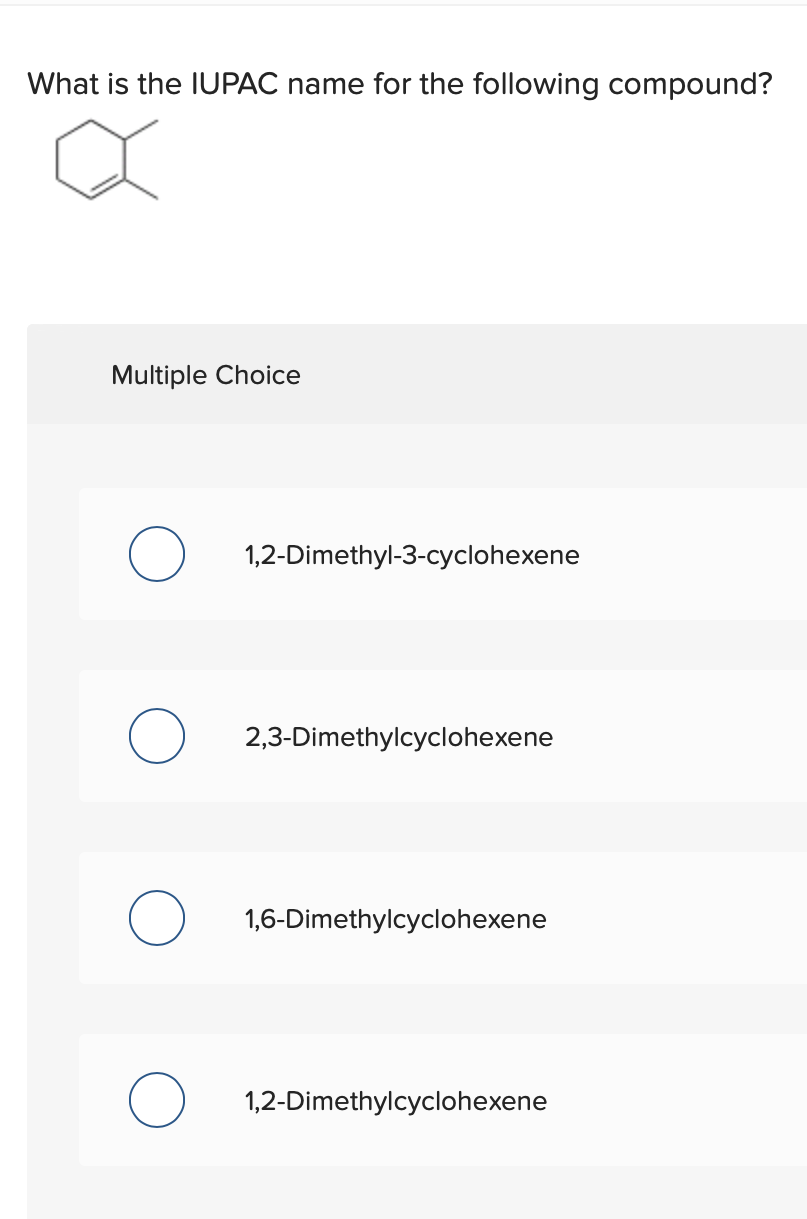The height and width of the screenshot is (1219, 807).
Task: Choose the 2,3-Dimethylcyclohexene radio button
Action: point(156,736)
